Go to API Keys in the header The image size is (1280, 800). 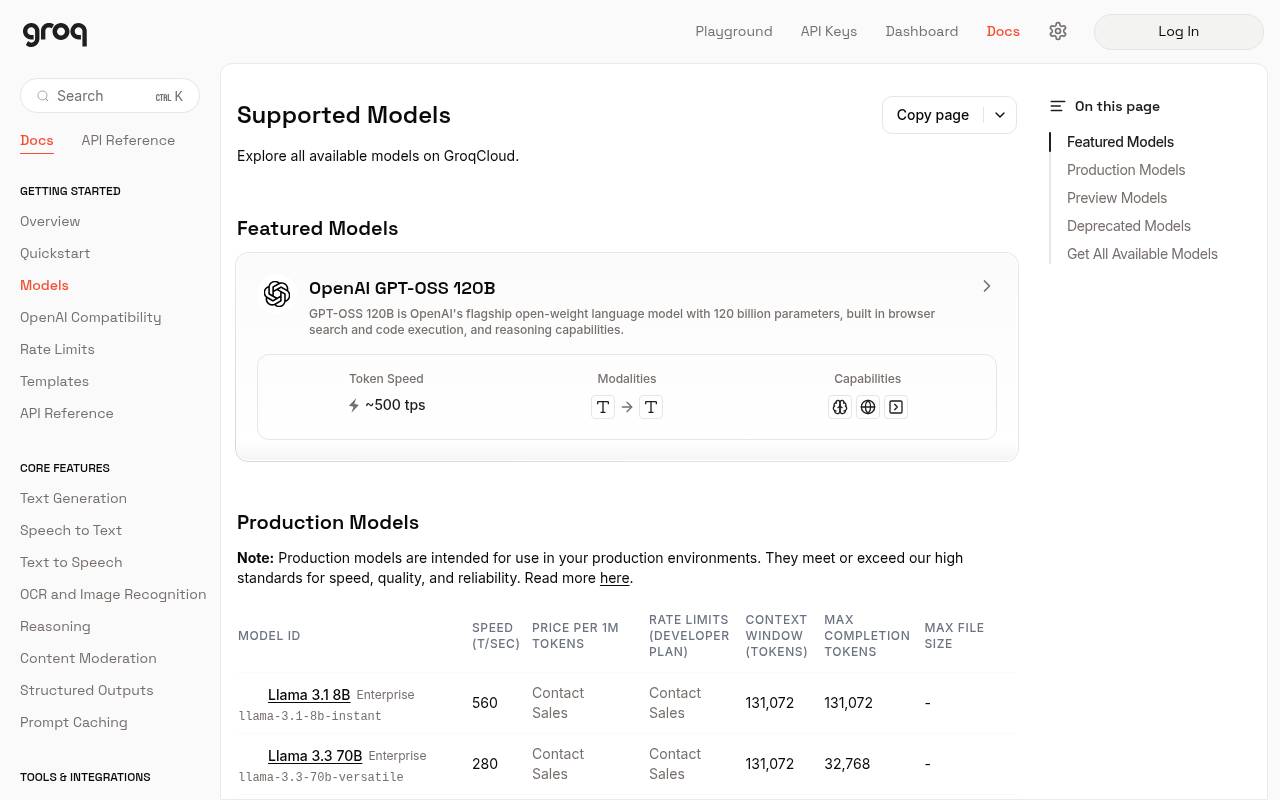coord(829,31)
